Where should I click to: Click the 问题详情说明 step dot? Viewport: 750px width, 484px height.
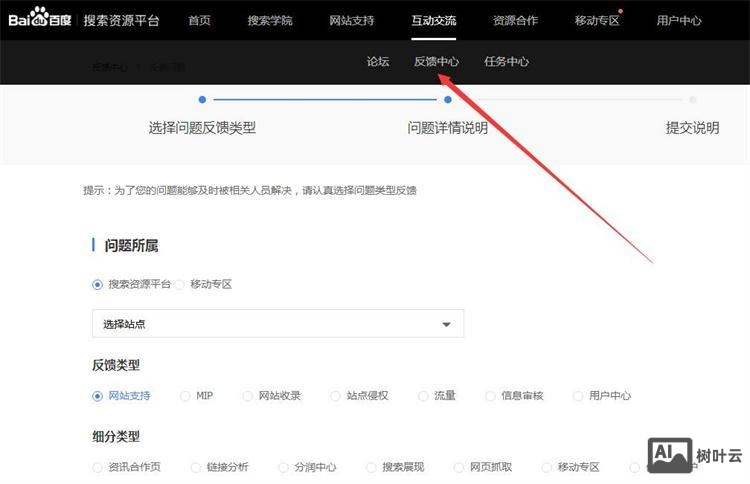tap(448, 99)
